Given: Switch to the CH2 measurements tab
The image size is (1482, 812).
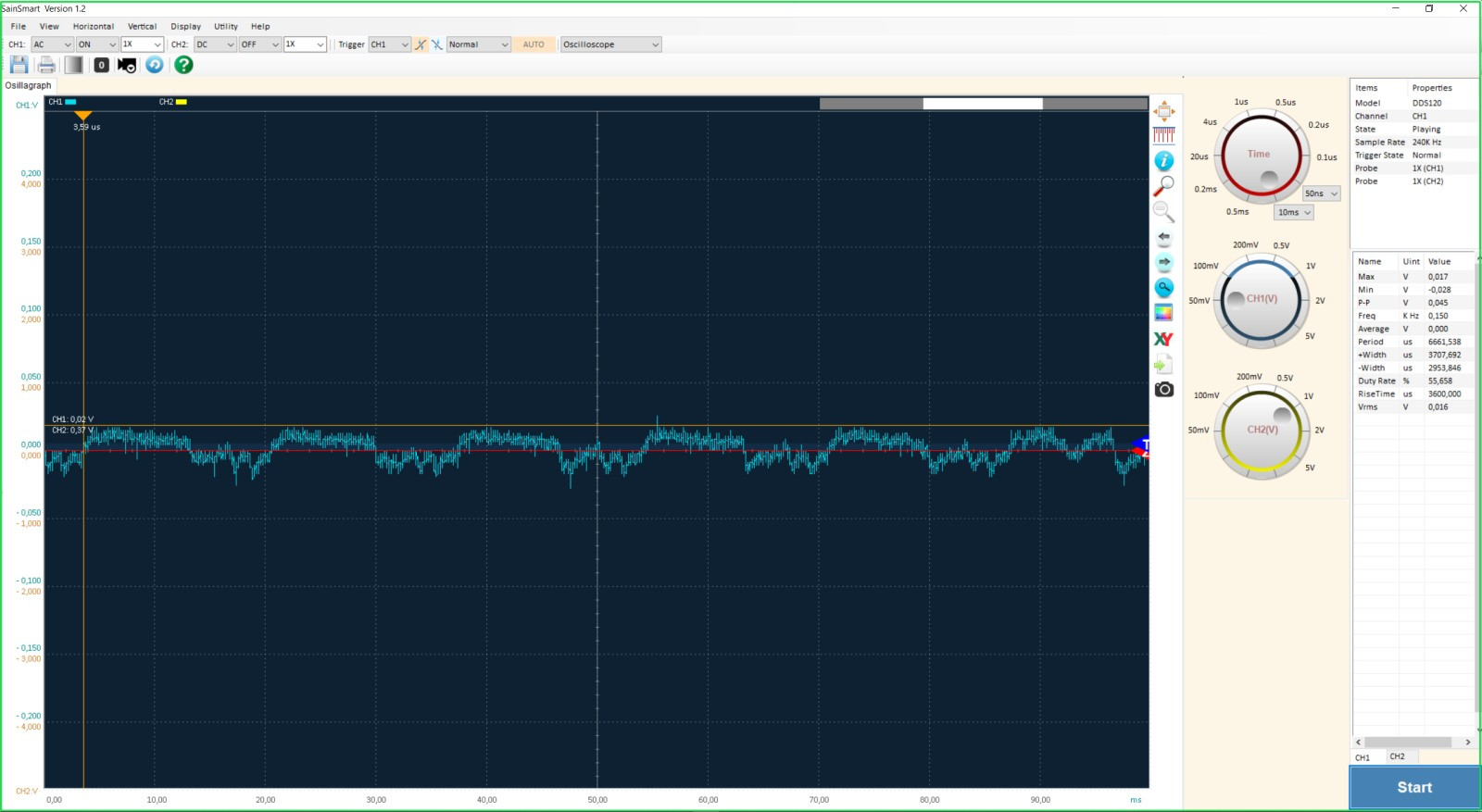Looking at the screenshot, I should coord(1397,756).
